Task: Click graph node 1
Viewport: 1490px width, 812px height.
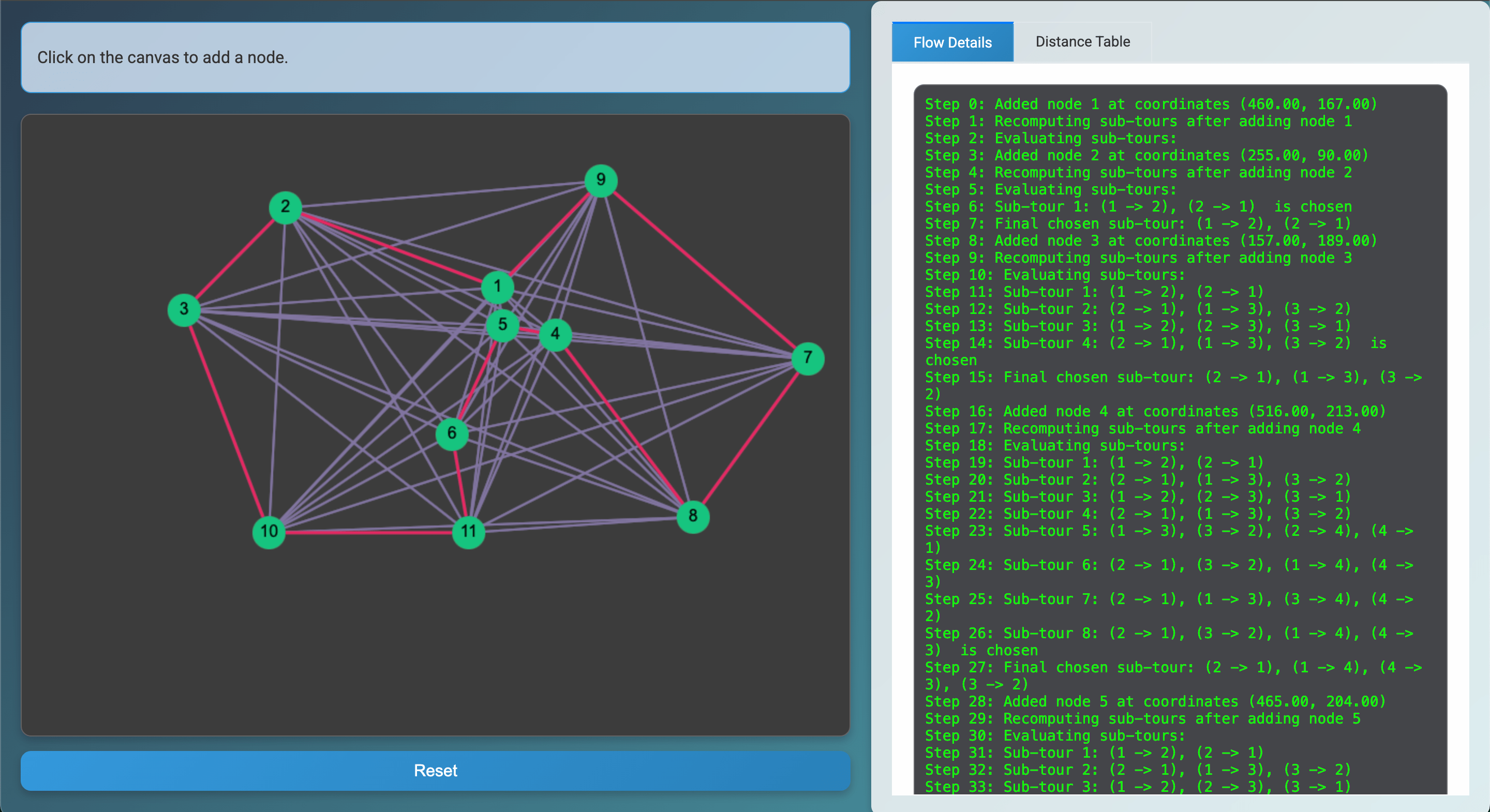Action: 497,287
